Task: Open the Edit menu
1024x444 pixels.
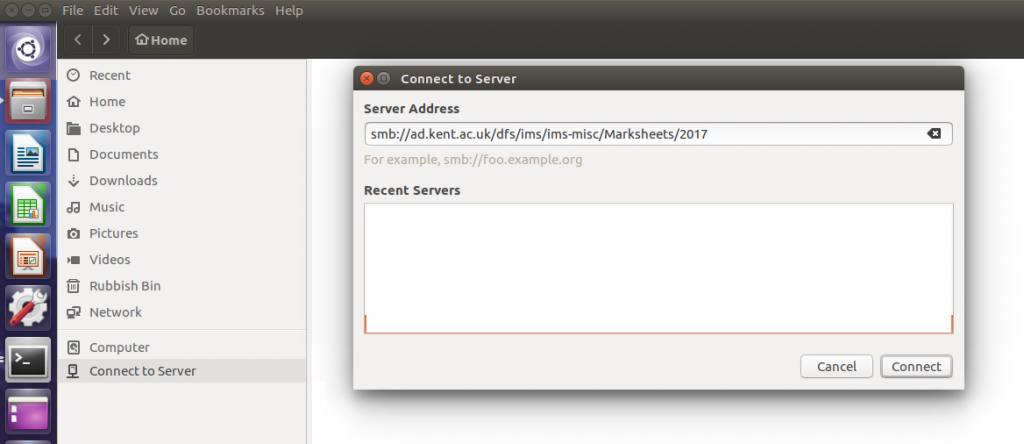Action: (x=105, y=11)
